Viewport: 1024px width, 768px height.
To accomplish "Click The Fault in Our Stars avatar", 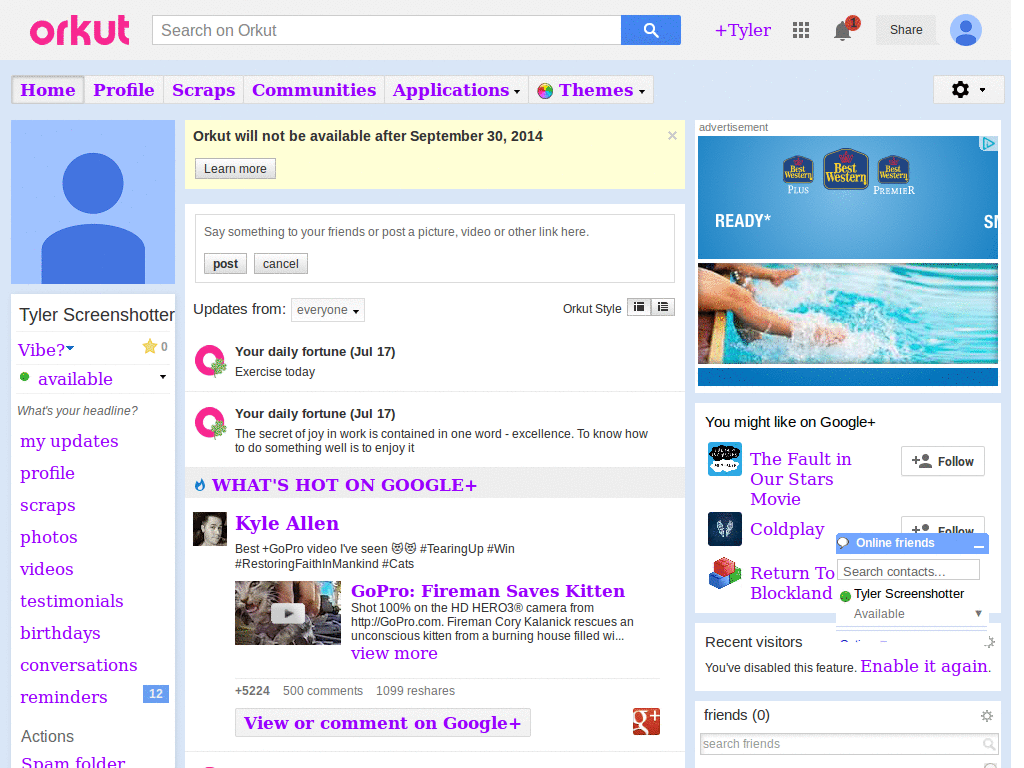I will coord(725,459).
